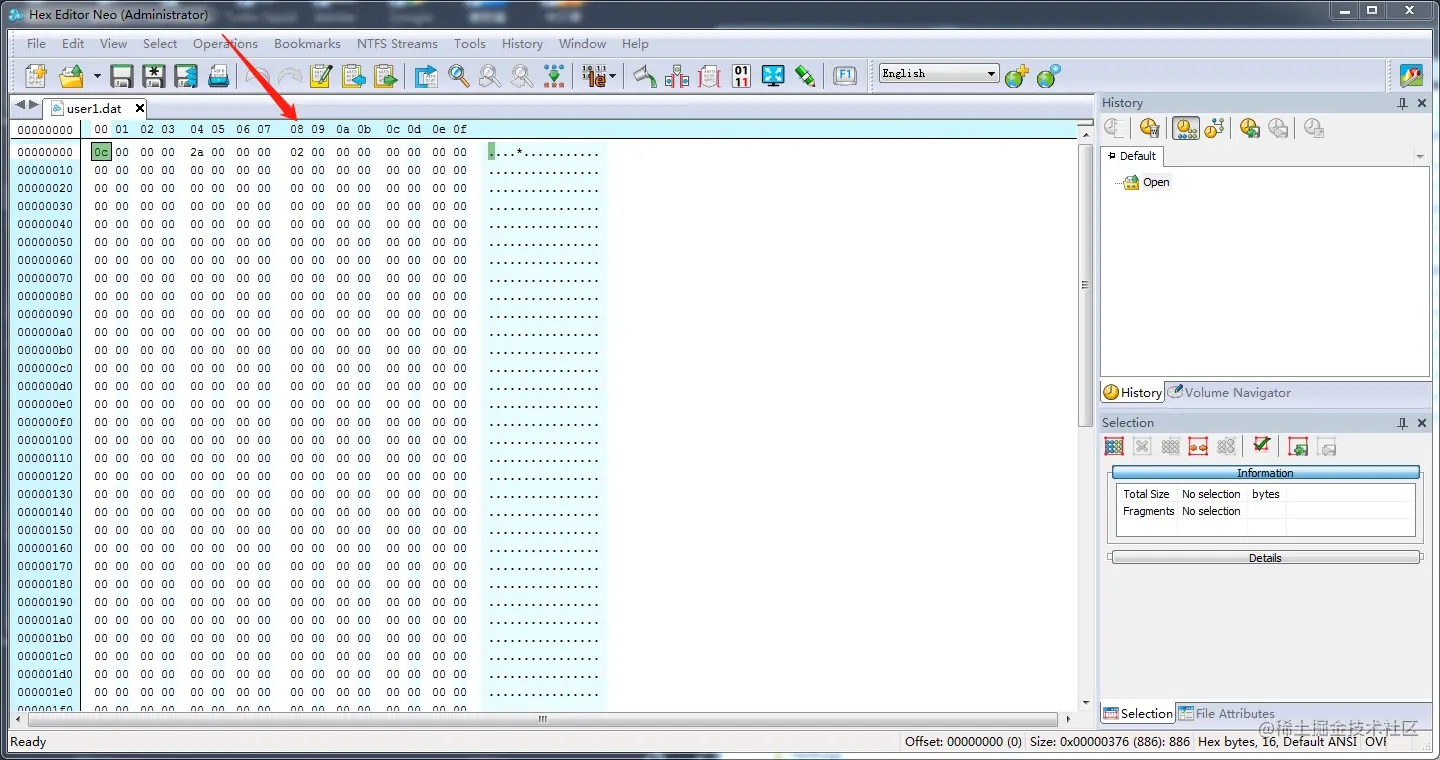Go to the next document tab arrow
1440x760 pixels.
(x=34, y=105)
